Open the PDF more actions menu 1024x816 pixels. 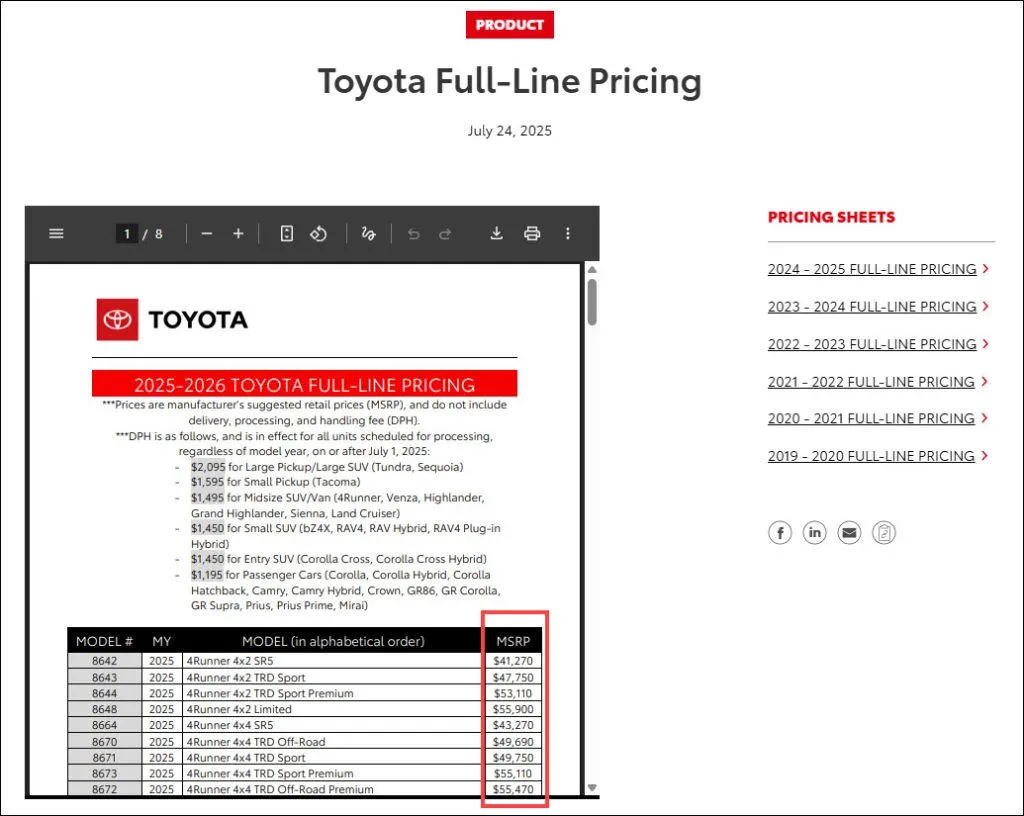click(x=568, y=234)
